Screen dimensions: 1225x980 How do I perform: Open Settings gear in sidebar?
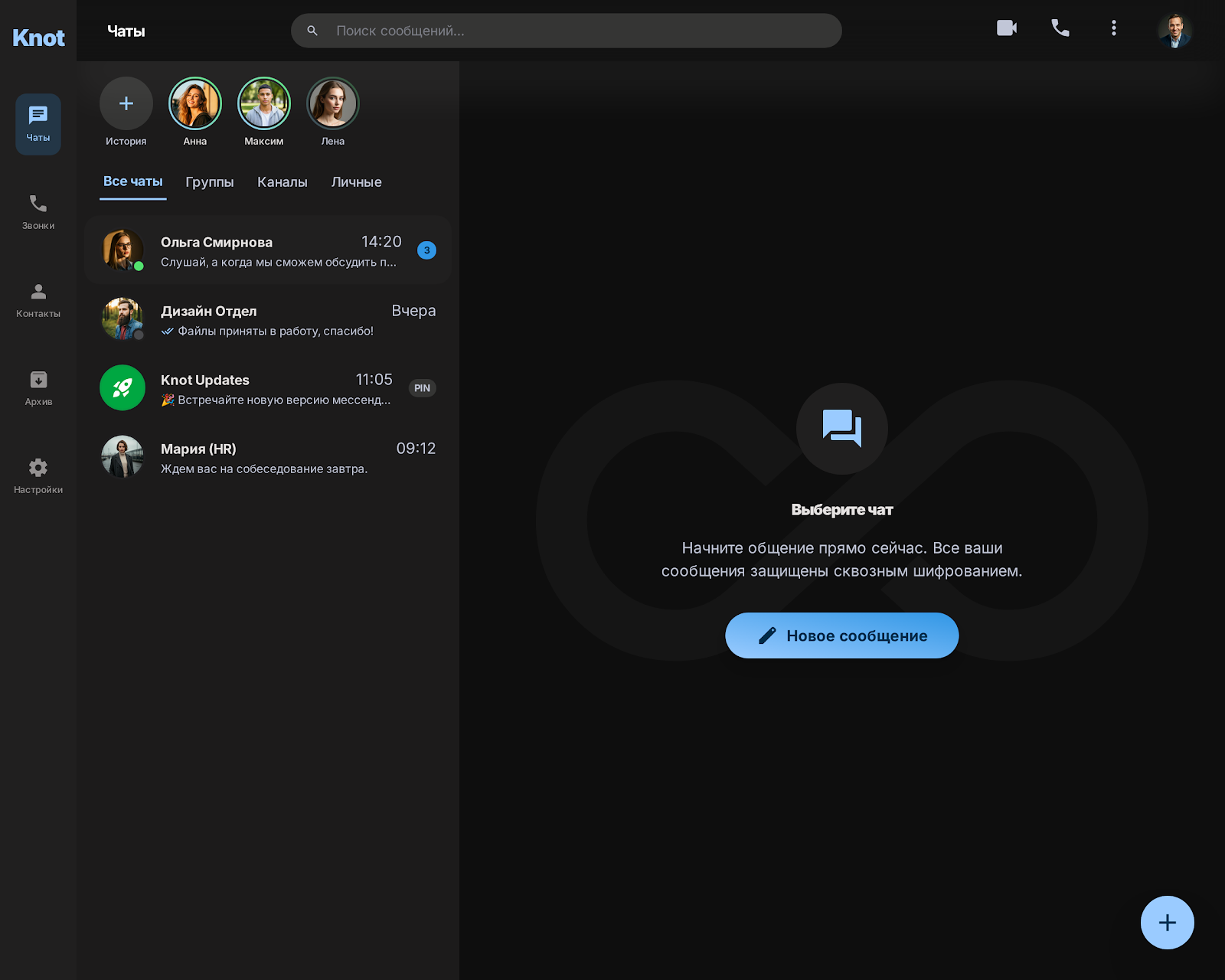click(38, 476)
